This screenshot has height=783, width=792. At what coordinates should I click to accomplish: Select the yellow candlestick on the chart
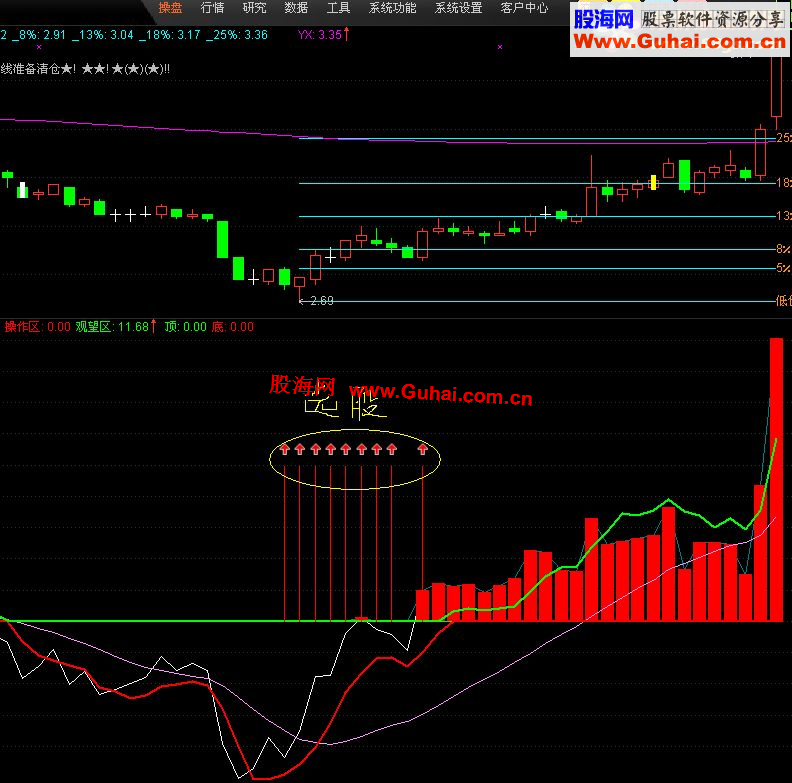pos(653,182)
